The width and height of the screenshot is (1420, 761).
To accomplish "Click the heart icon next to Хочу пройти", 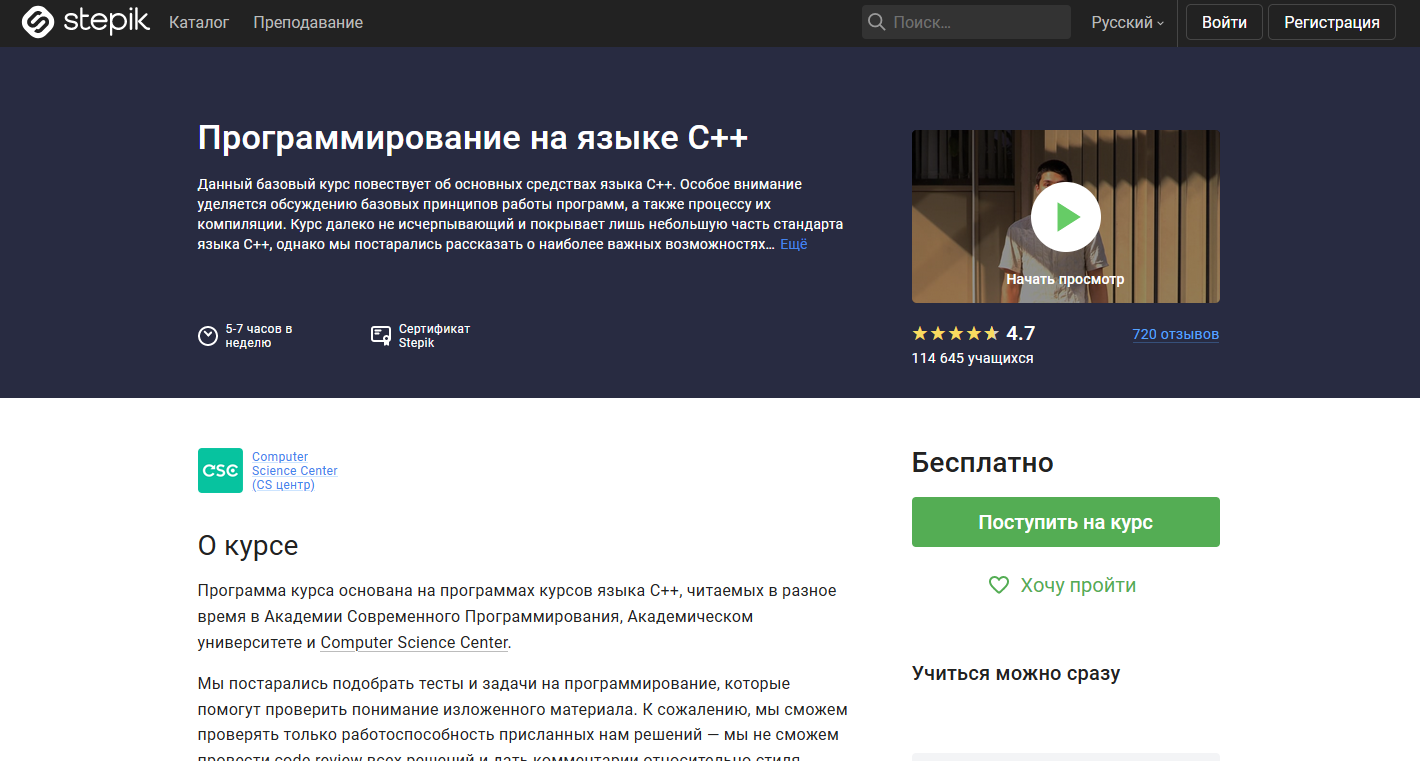I will [x=998, y=585].
